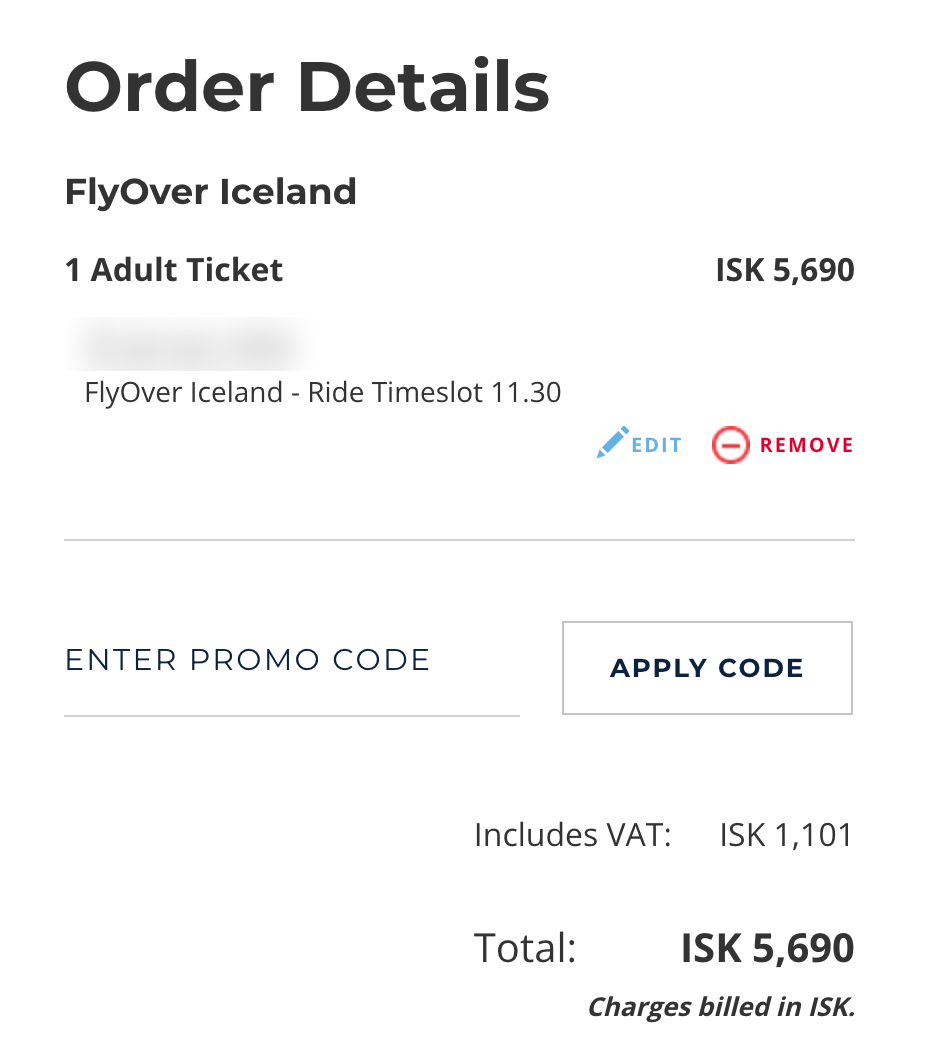The height and width of the screenshot is (1038, 926).
Task: Click the horizontal divider under the ticket item
Action: coord(459,540)
